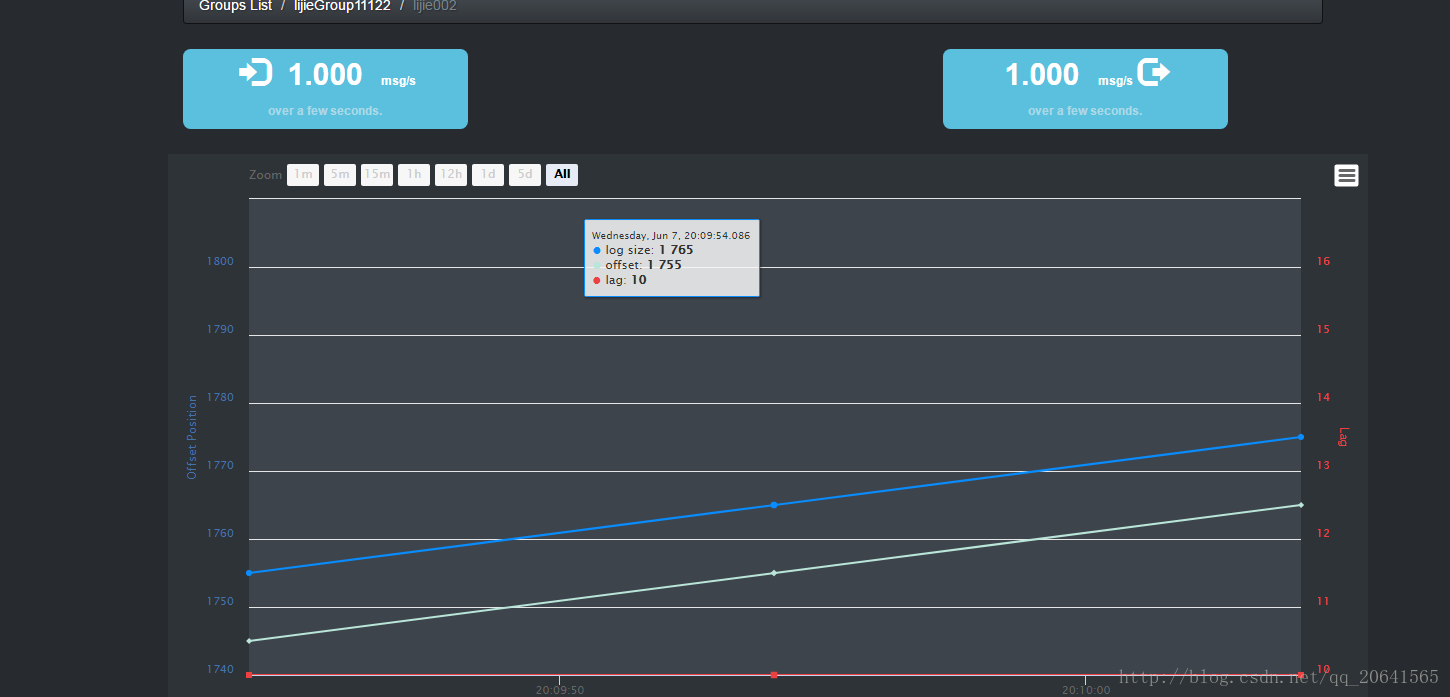Click the tooltip 'offset: 1 755' line
1450x697 pixels.
tap(637, 265)
